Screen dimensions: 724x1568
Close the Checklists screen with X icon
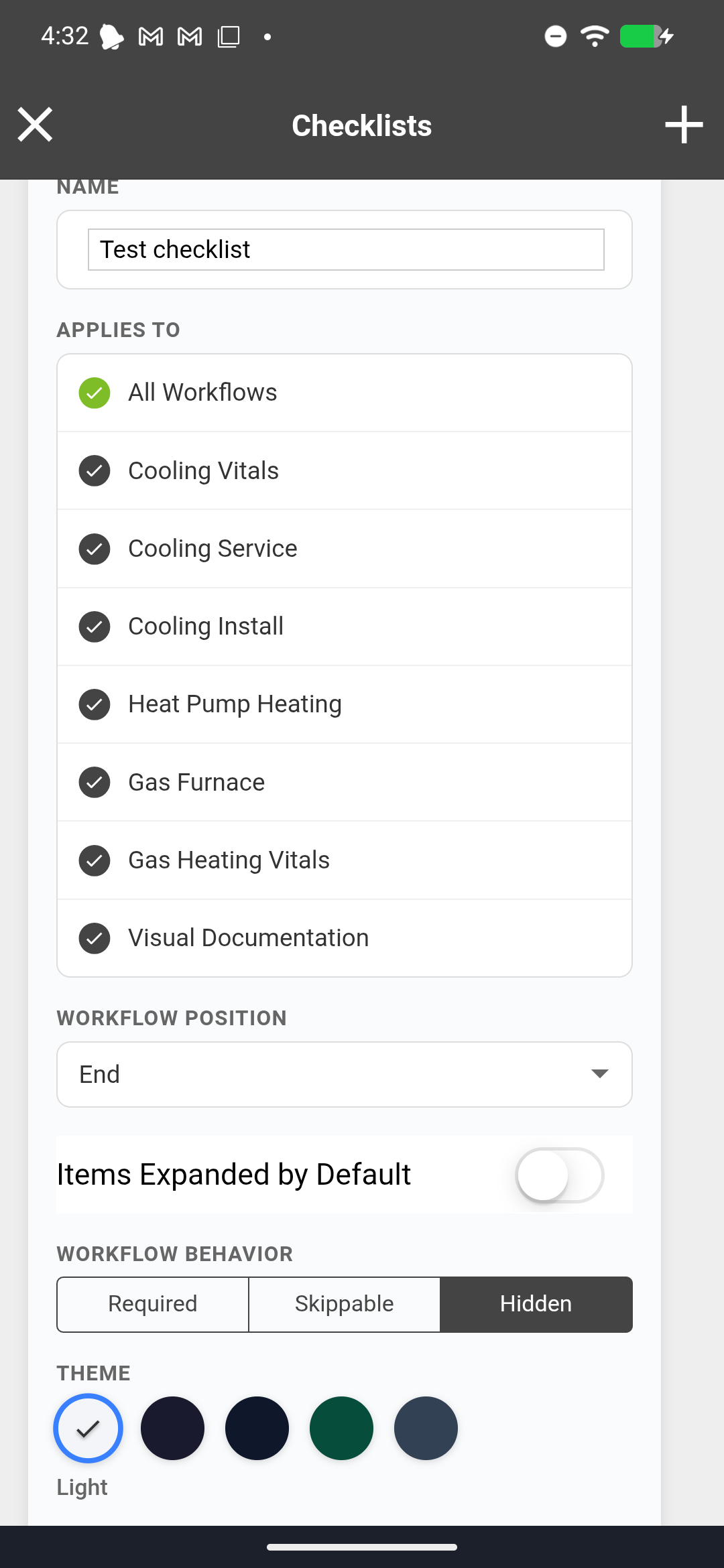pos(35,125)
